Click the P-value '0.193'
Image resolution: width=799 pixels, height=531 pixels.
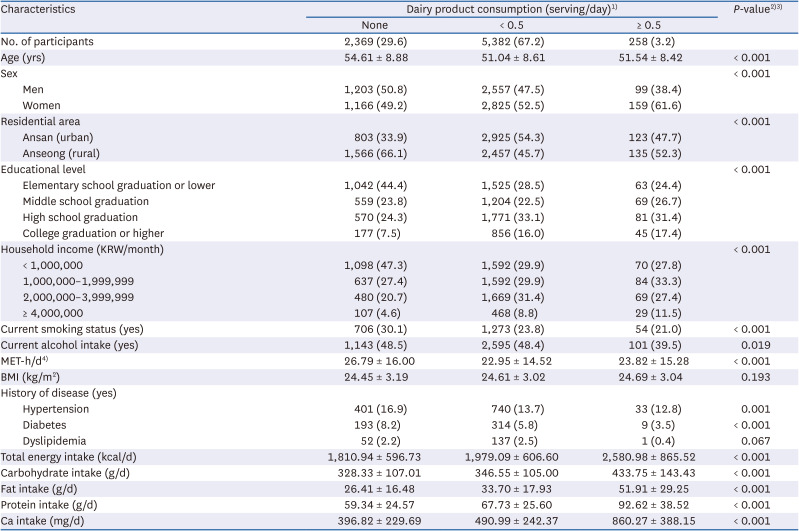click(756, 377)
